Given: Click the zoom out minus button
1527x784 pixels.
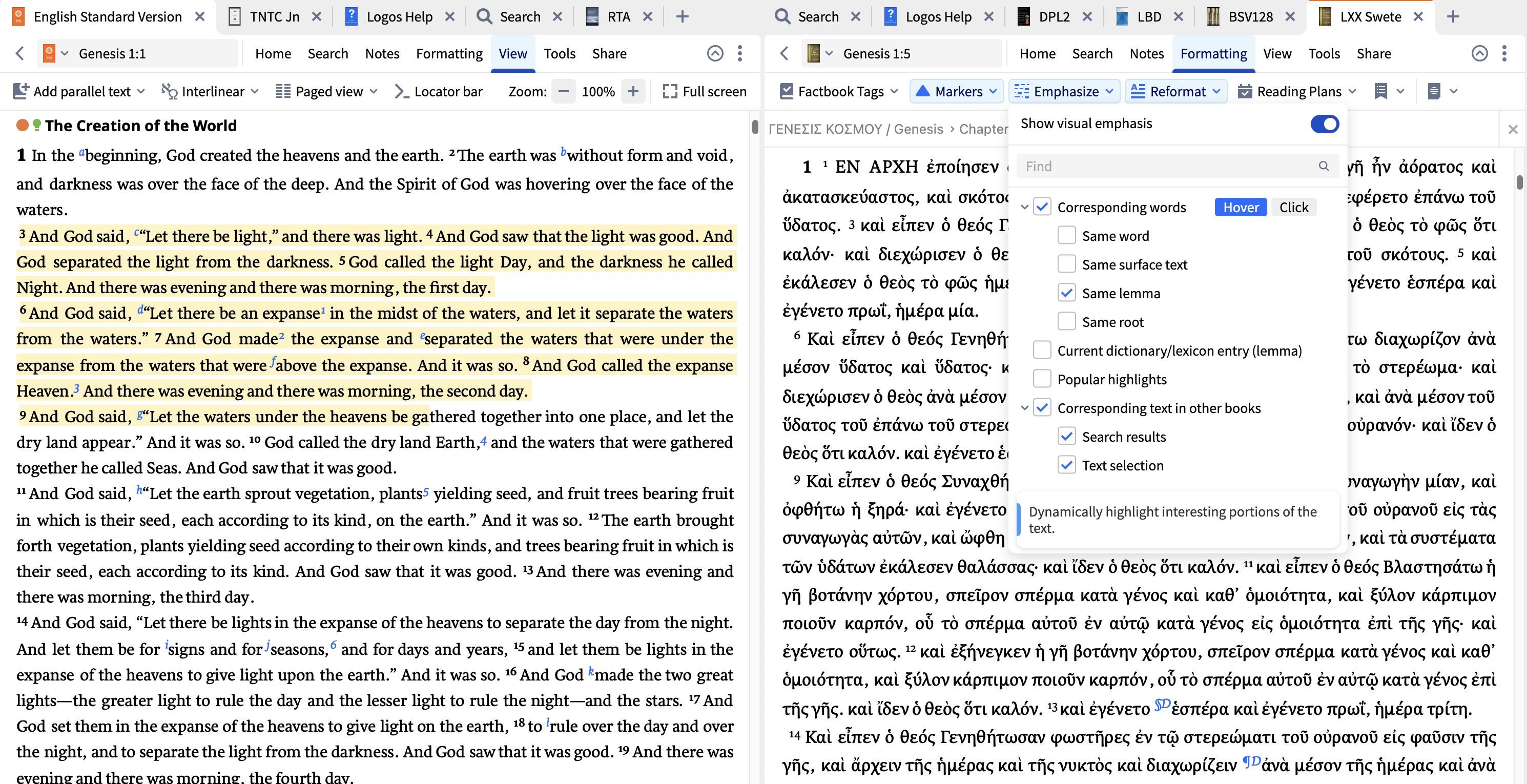Looking at the screenshot, I should point(563,91).
